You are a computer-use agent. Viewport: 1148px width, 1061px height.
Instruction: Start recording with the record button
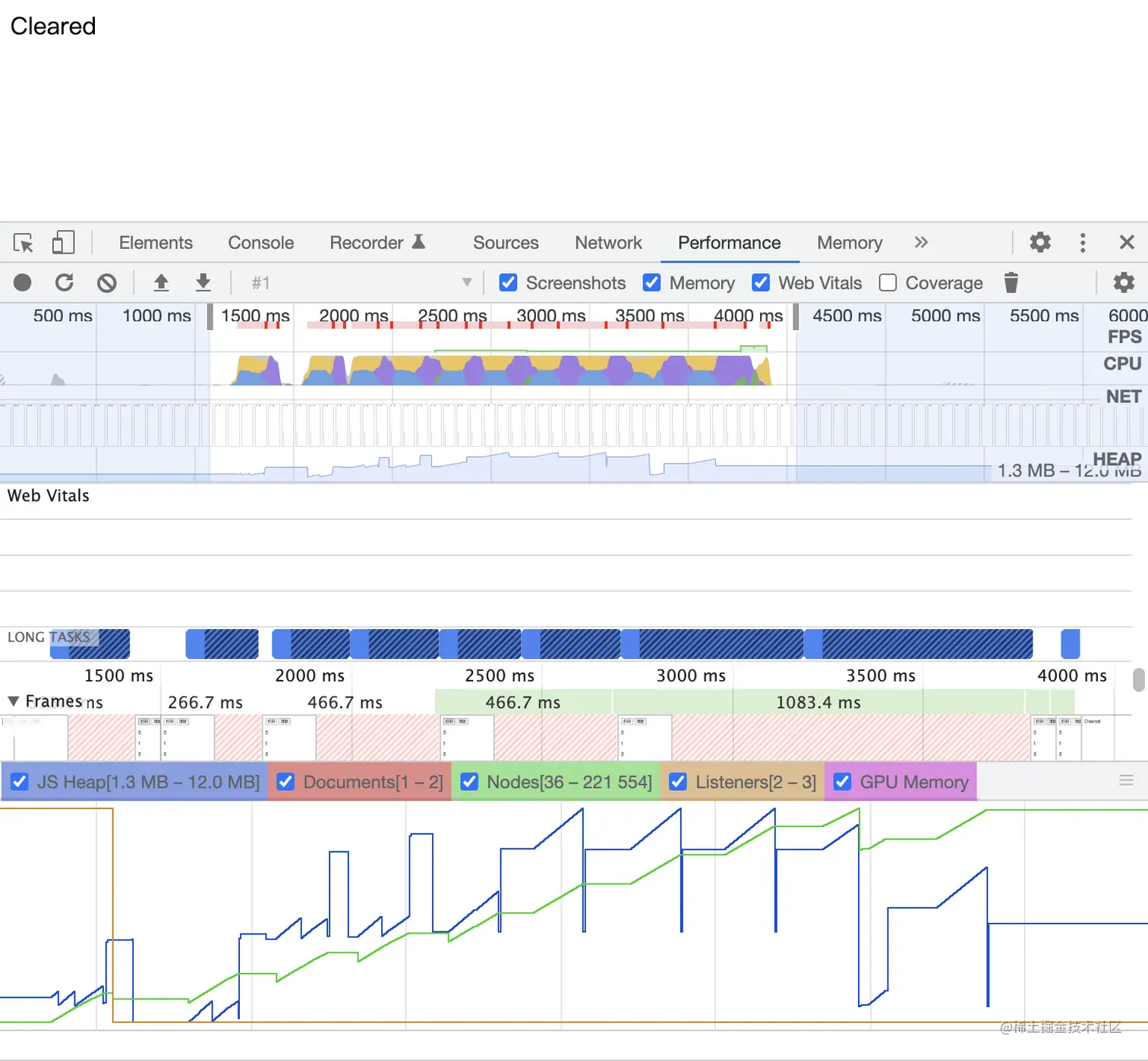click(x=23, y=283)
